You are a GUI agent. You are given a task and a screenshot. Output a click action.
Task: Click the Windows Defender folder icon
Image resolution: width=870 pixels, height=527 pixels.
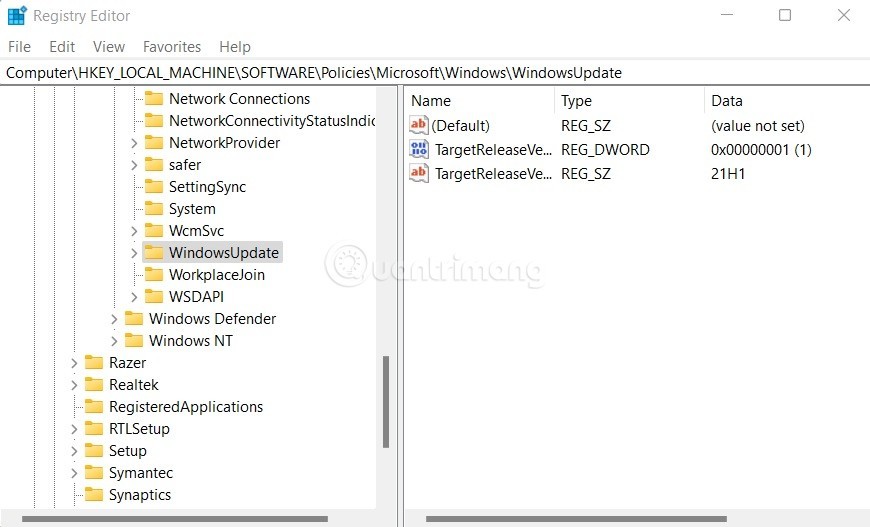134,319
